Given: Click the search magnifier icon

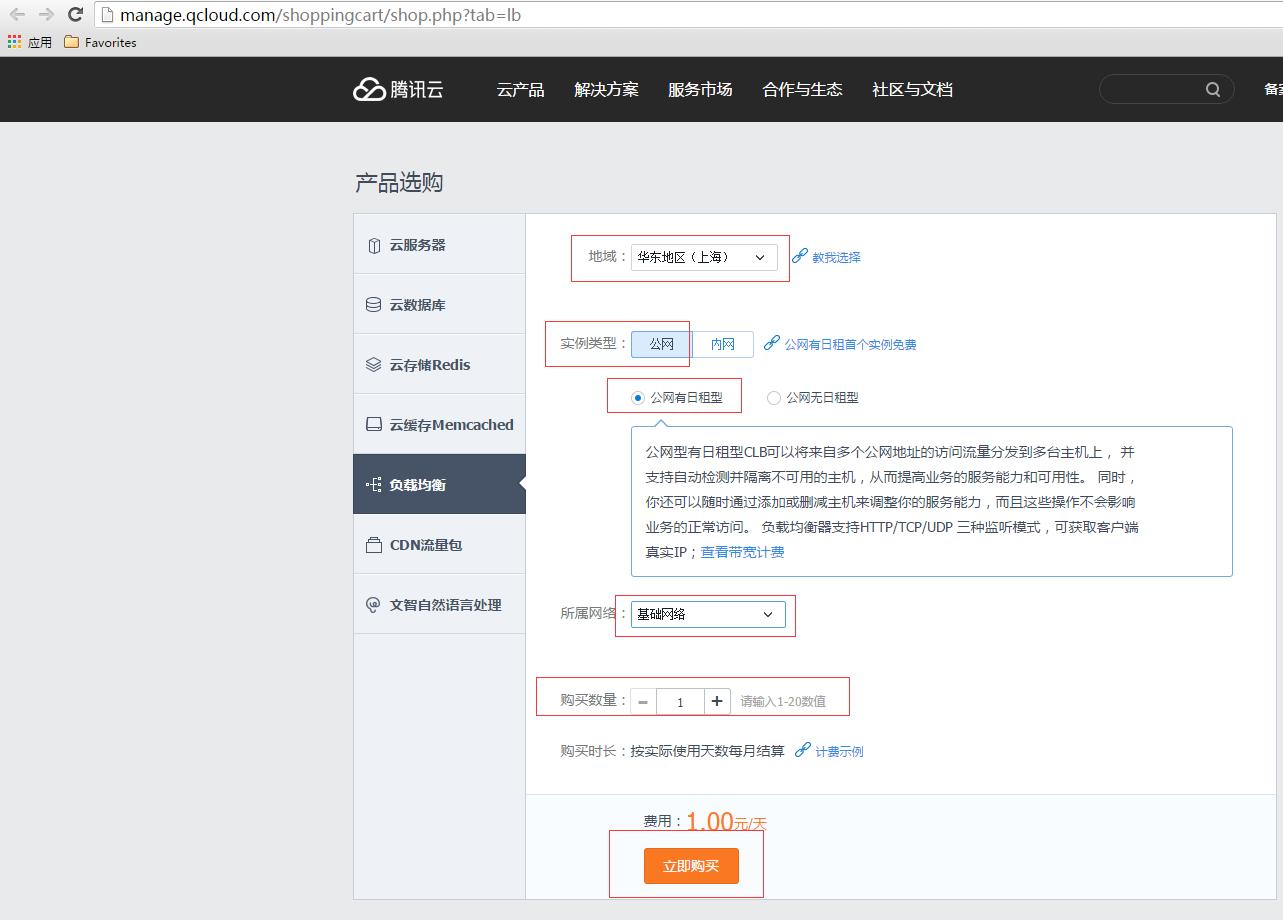Looking at the screenshot, I should click(x=1213, y=89).
